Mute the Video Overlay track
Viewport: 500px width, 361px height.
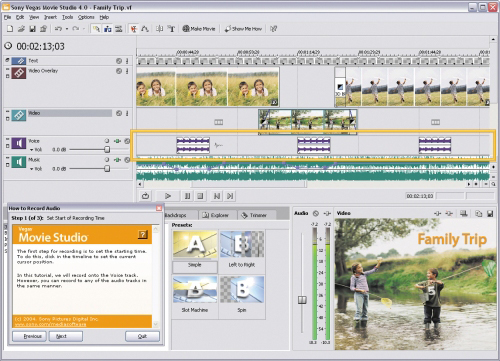(119, 71)
